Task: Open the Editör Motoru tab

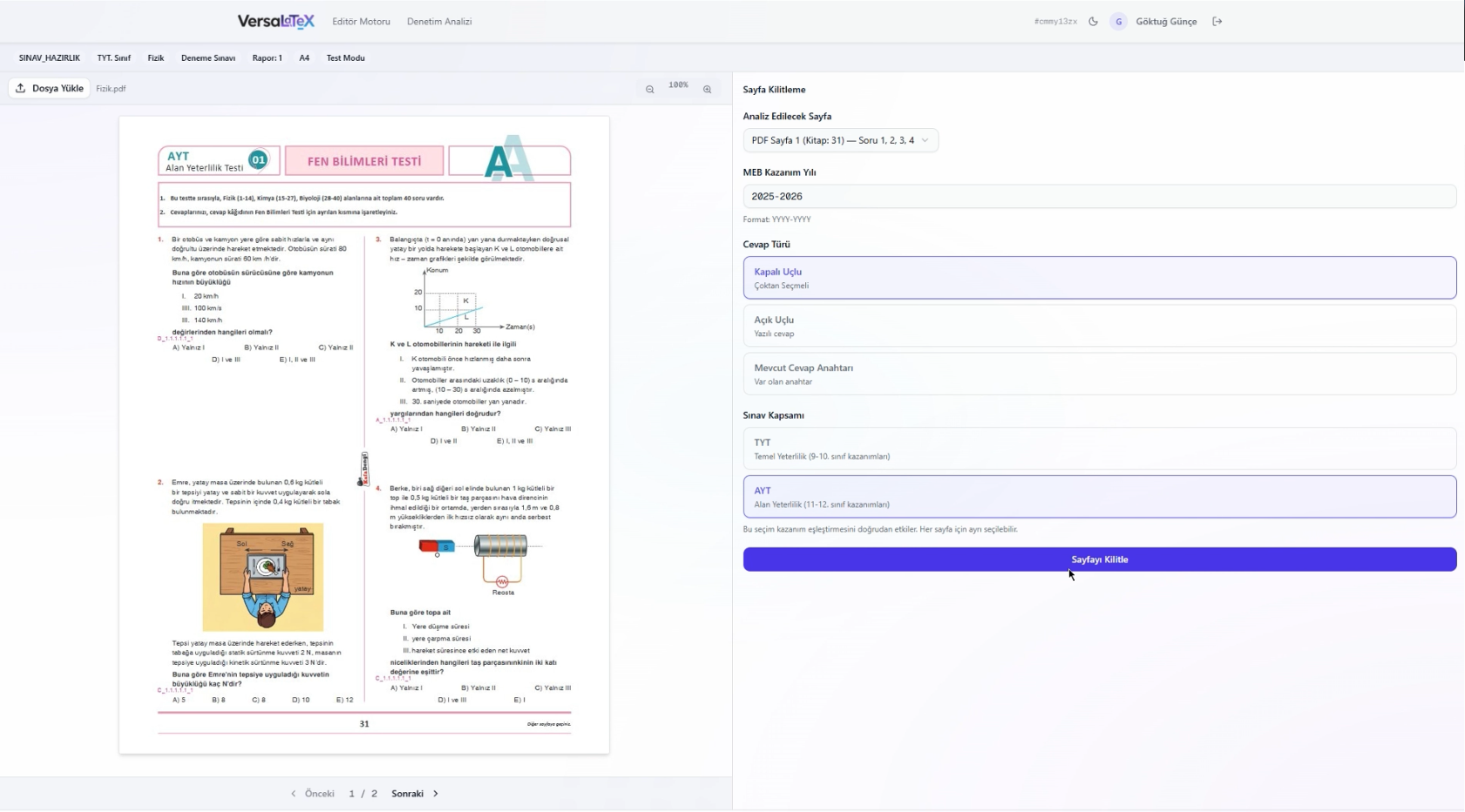Action: [x=361, y=22]
